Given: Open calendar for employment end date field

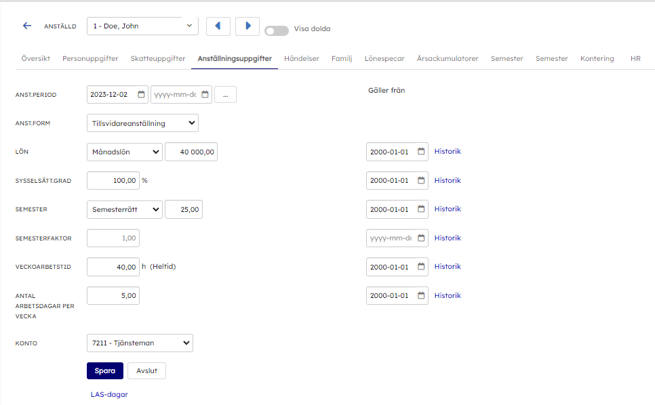Looking at the screenshot, I should click(x=205, y=95).
